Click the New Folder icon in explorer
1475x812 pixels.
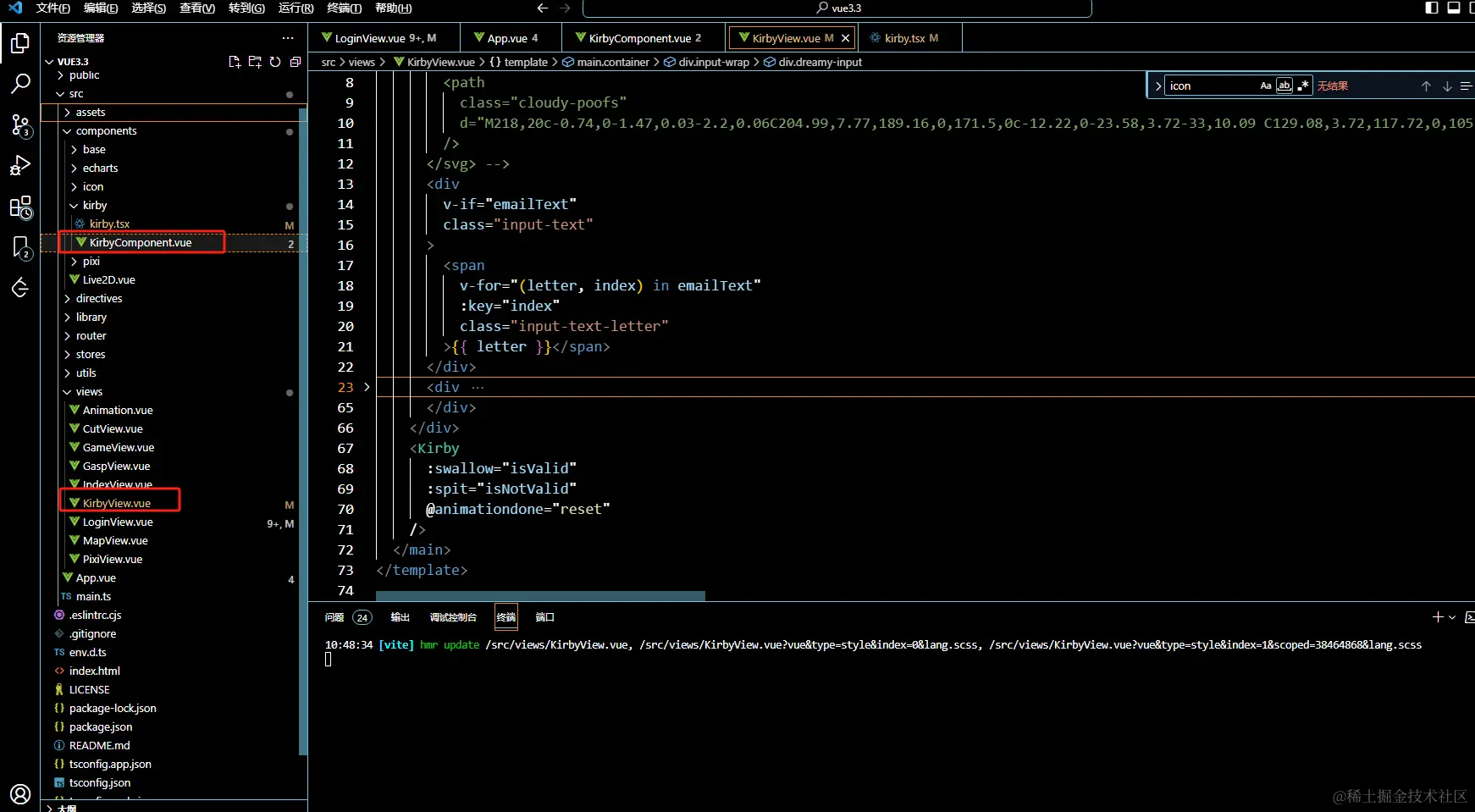255,62
